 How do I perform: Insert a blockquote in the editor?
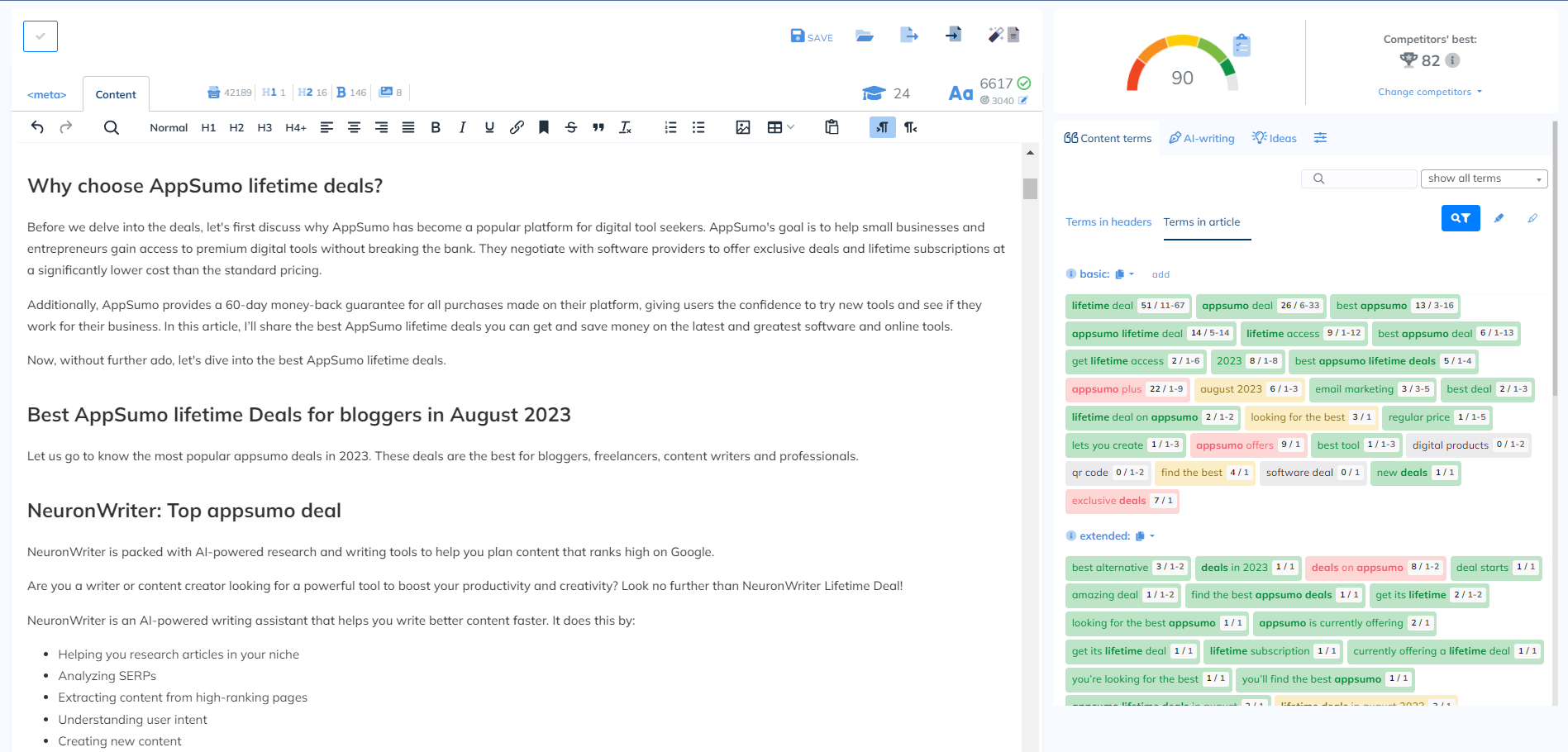coord(598,127)
